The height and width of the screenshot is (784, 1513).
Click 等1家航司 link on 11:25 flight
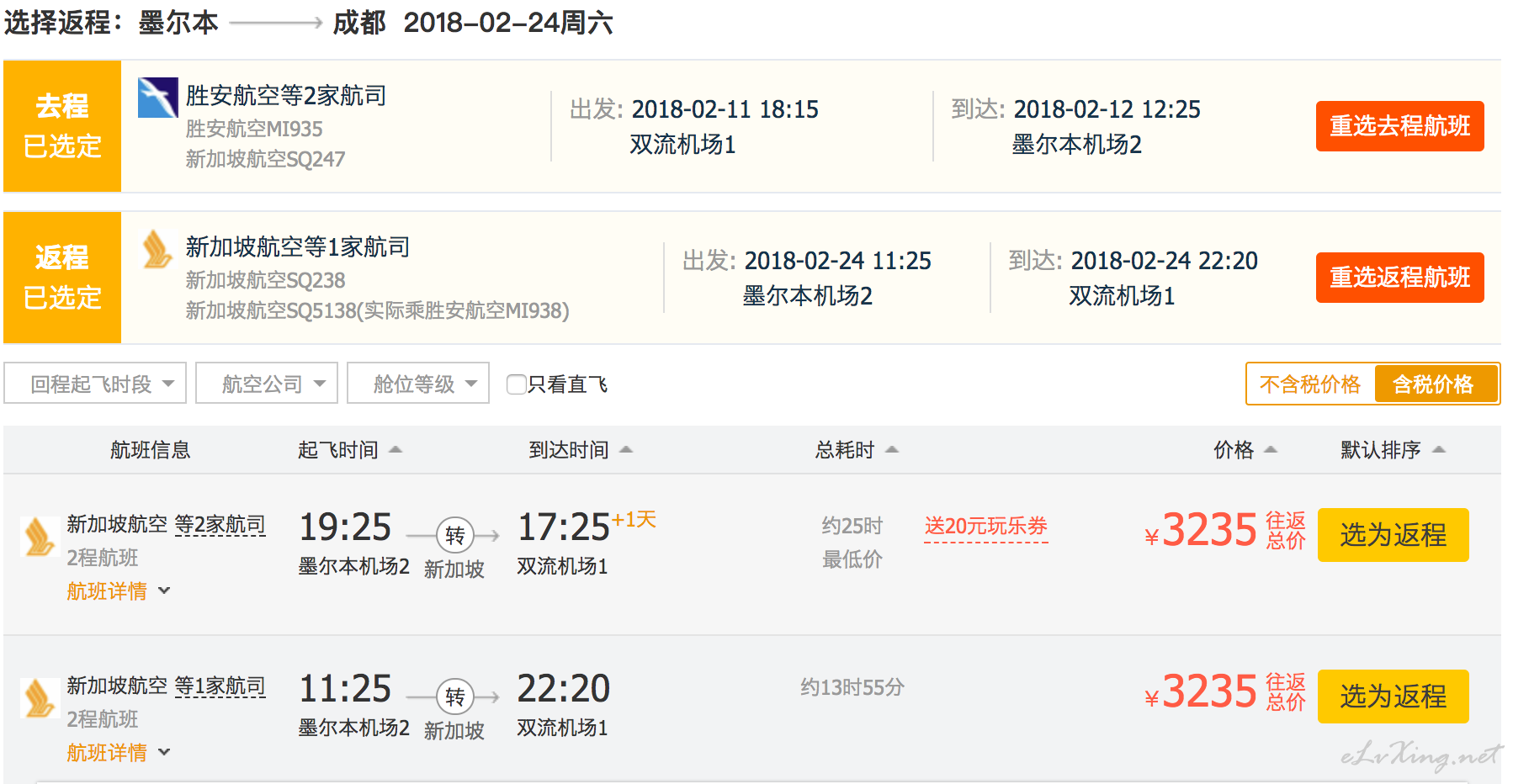click(220, 686)
